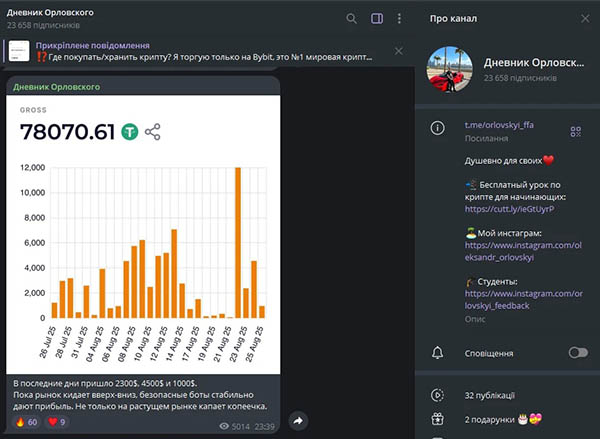Open the t.me/orlovskyi_ffa link
600x439 pixels.
[499, 125]
